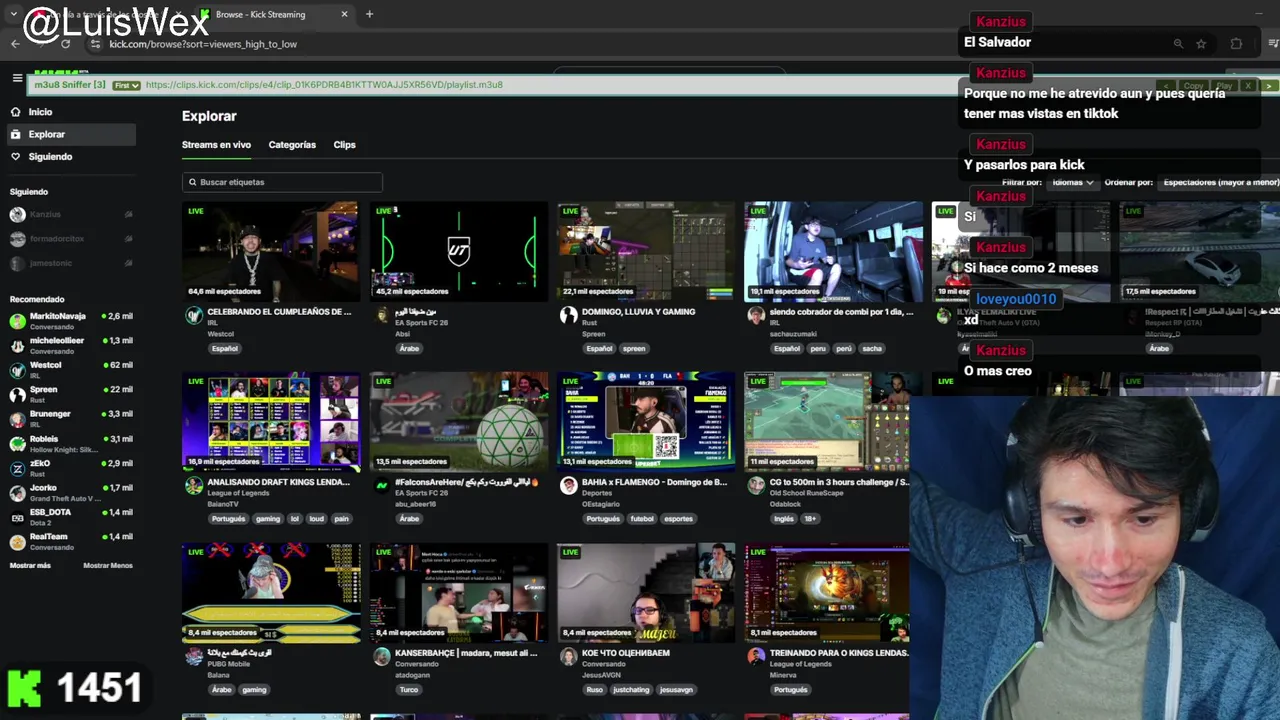This screenshot has width=1280, height=720.
Task: Click the PUBG Mobile category link
Action: pos(229,664)
